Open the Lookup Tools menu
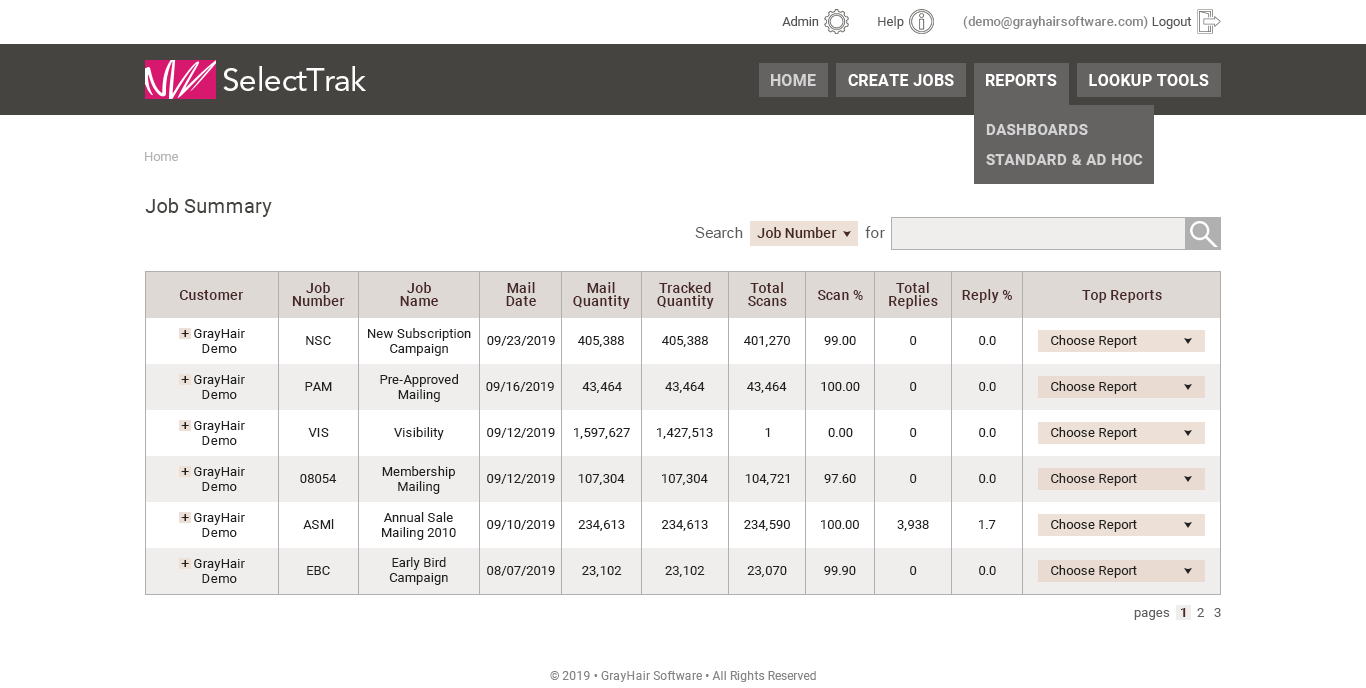 [1148, 81]
